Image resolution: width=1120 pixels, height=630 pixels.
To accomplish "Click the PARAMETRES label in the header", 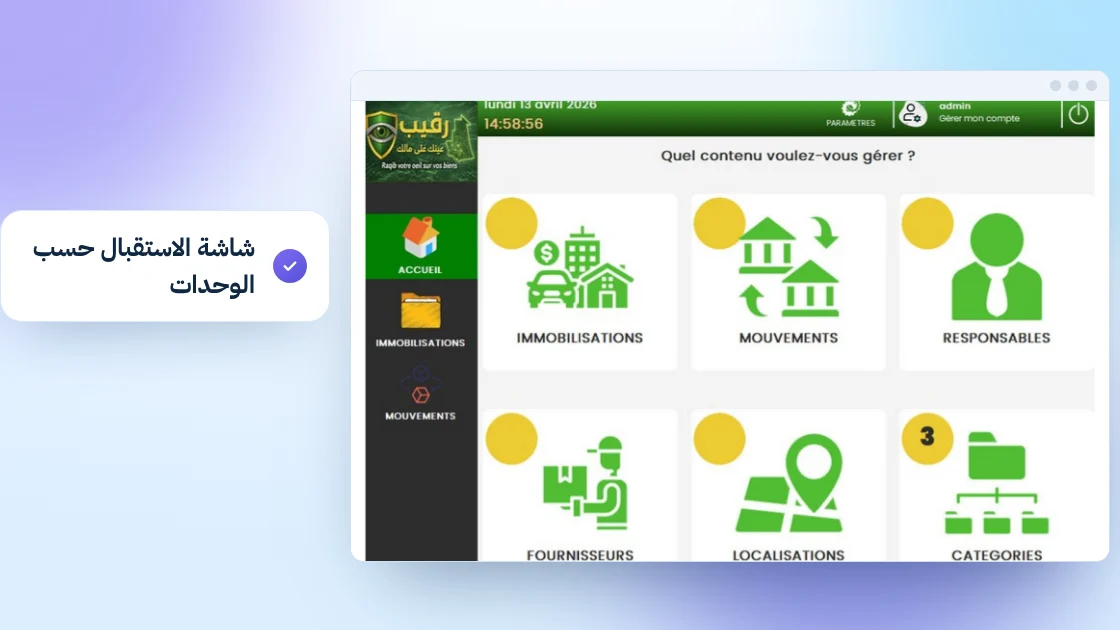I will 851,123.
